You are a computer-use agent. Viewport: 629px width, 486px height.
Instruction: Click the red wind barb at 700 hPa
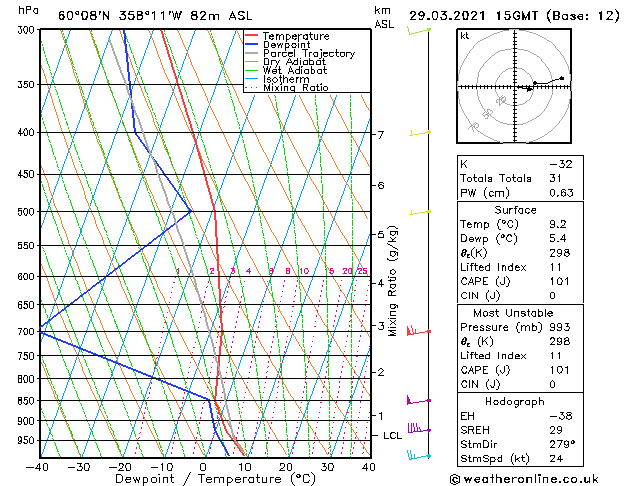418,331
